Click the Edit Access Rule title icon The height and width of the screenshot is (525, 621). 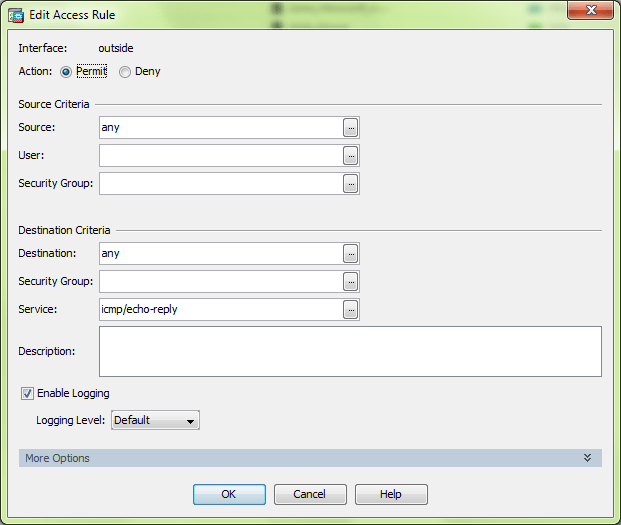[16, 15]
